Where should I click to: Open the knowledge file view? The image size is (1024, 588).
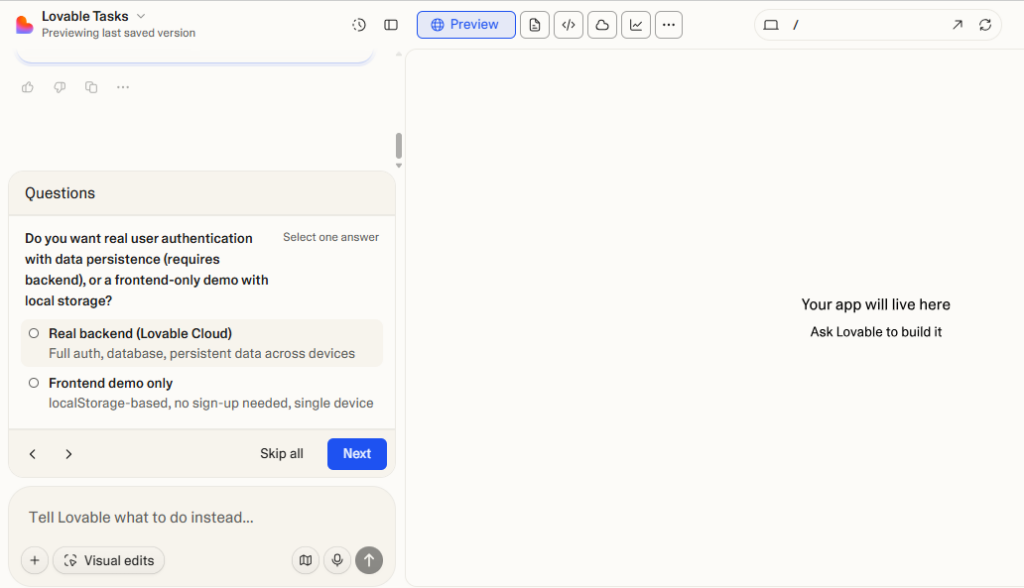[534, 24]
